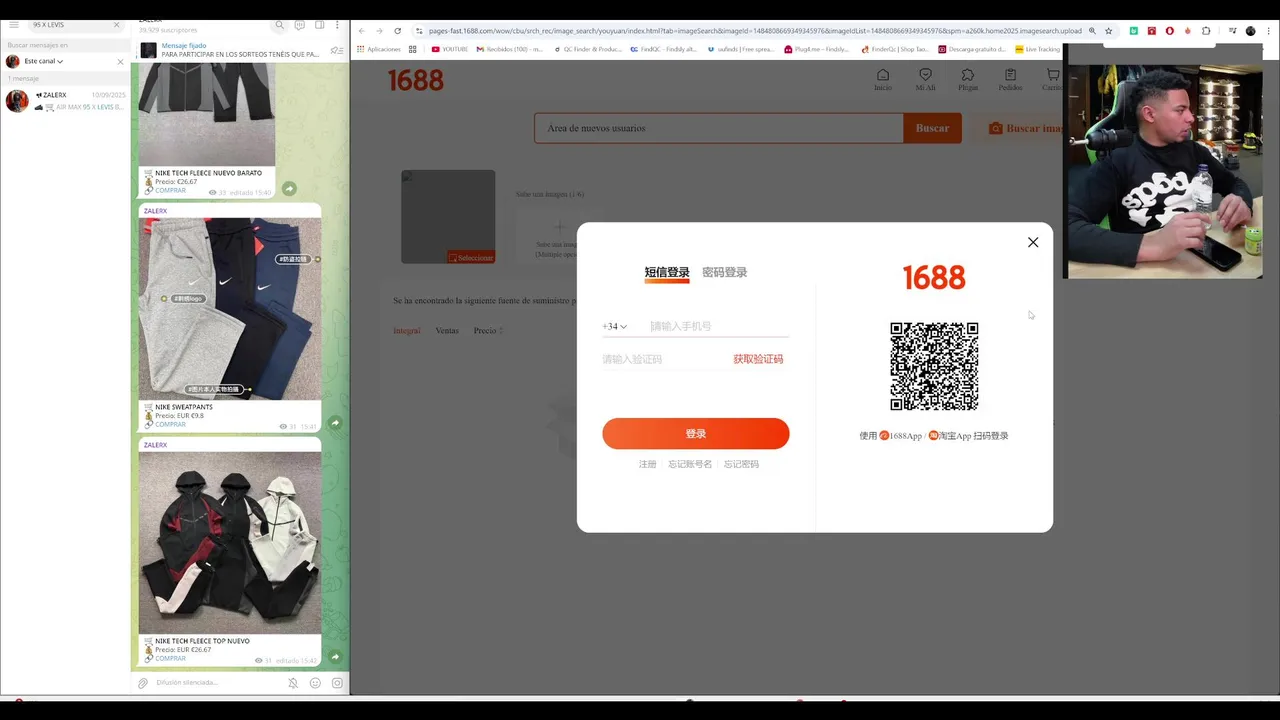Clear the '95 X LEVIS' search text
This screenshot has height=720, width=1280.
(x=116, y=24)
